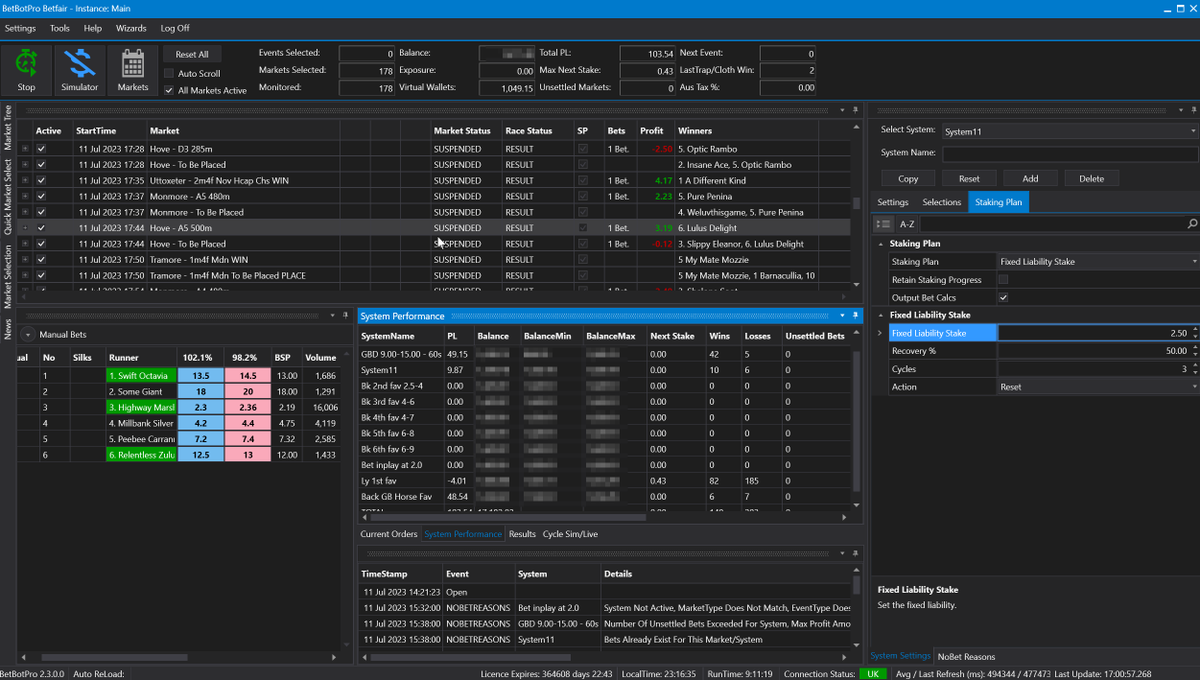Image resolution: width=1200 pixels, height=680 pixels.
Task: Click the Log Off menu item
Action: pyautogui.click(x=175, y=28)
